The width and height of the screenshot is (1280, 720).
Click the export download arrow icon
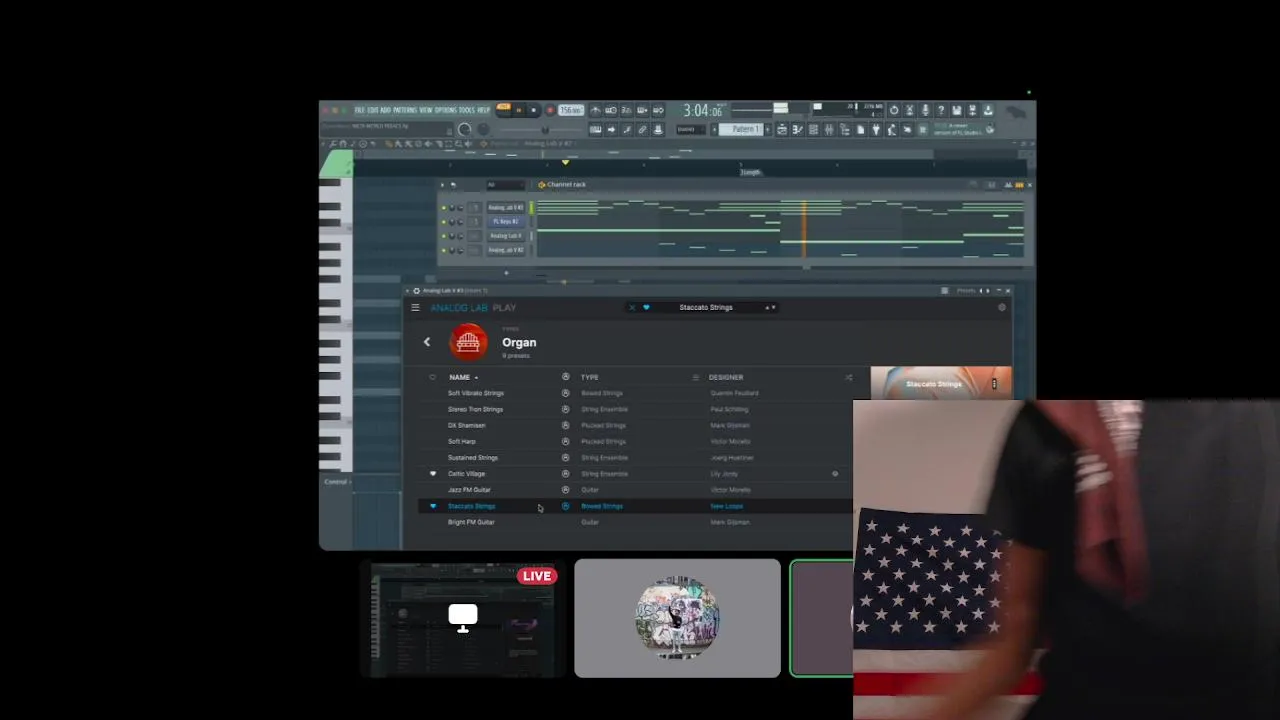click(988, 110)
